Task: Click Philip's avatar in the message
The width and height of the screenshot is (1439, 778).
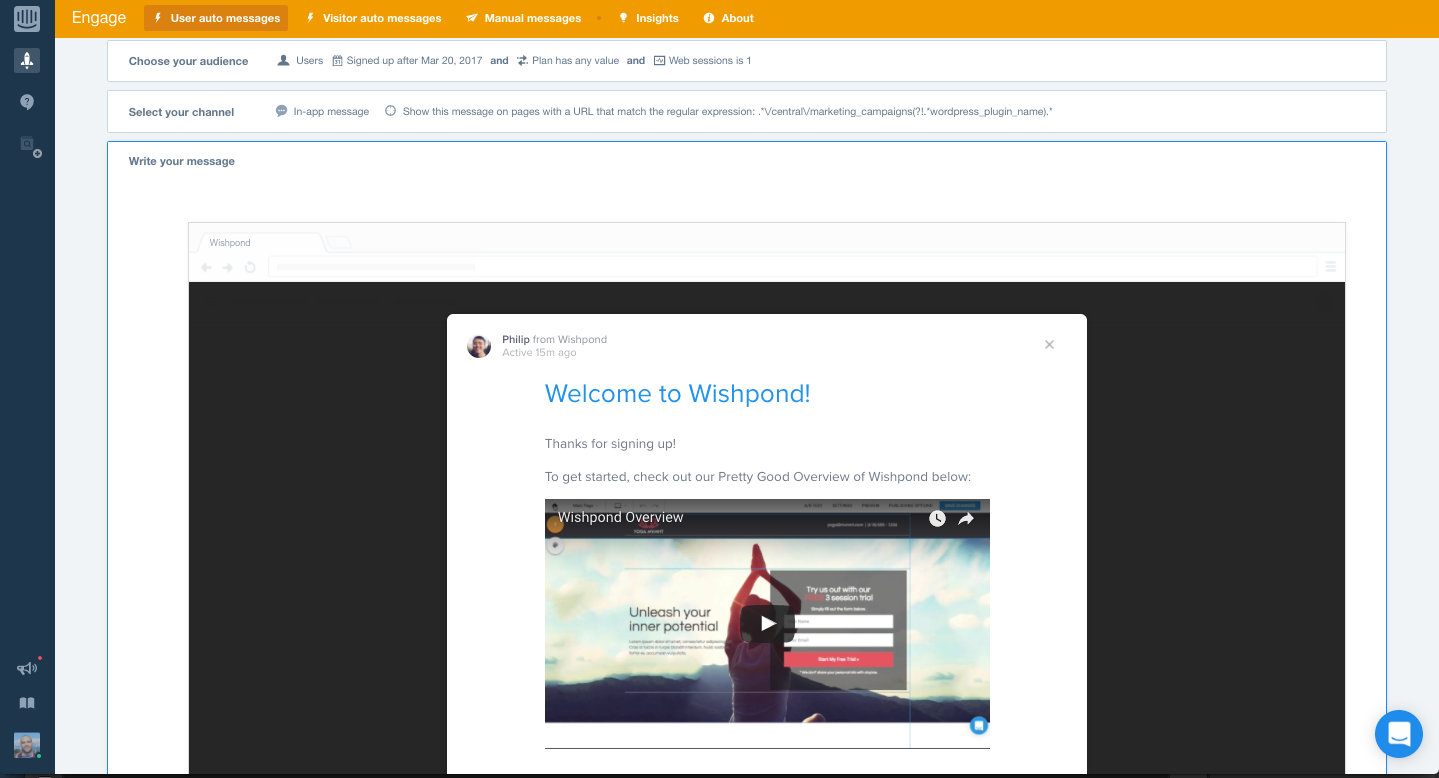Action: pos(479,346)
